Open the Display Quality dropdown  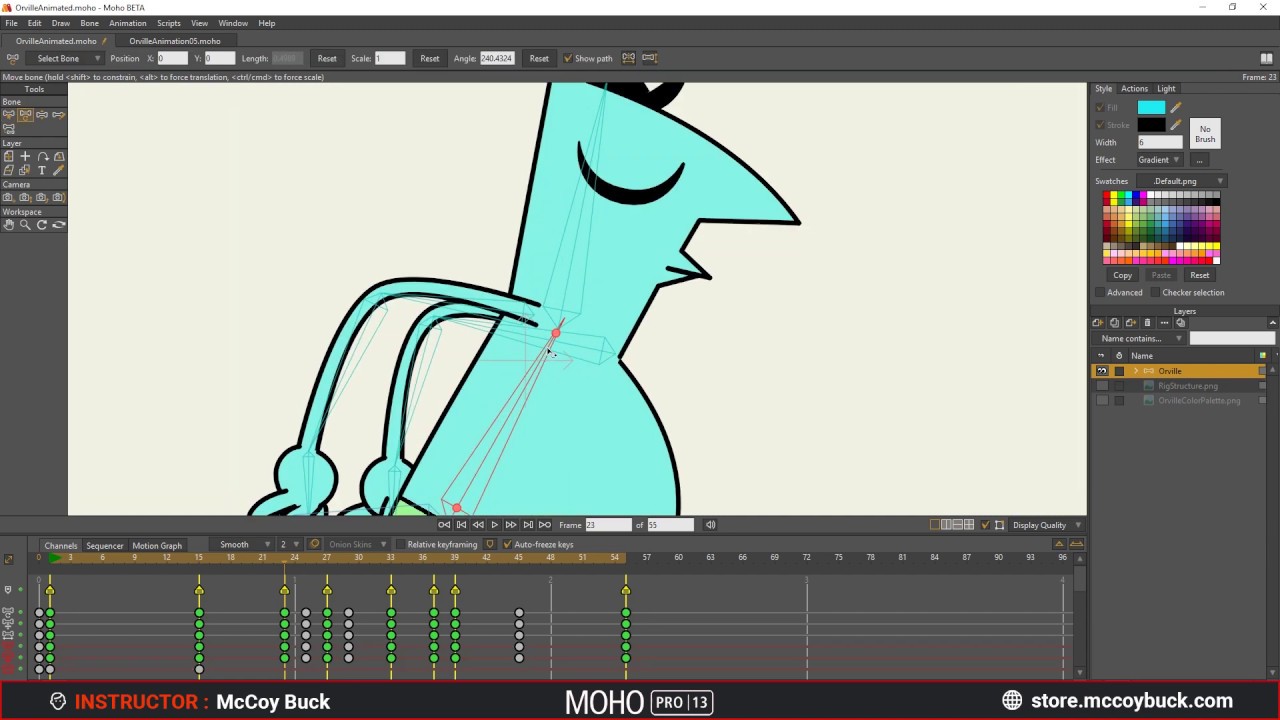[1046, 525]
